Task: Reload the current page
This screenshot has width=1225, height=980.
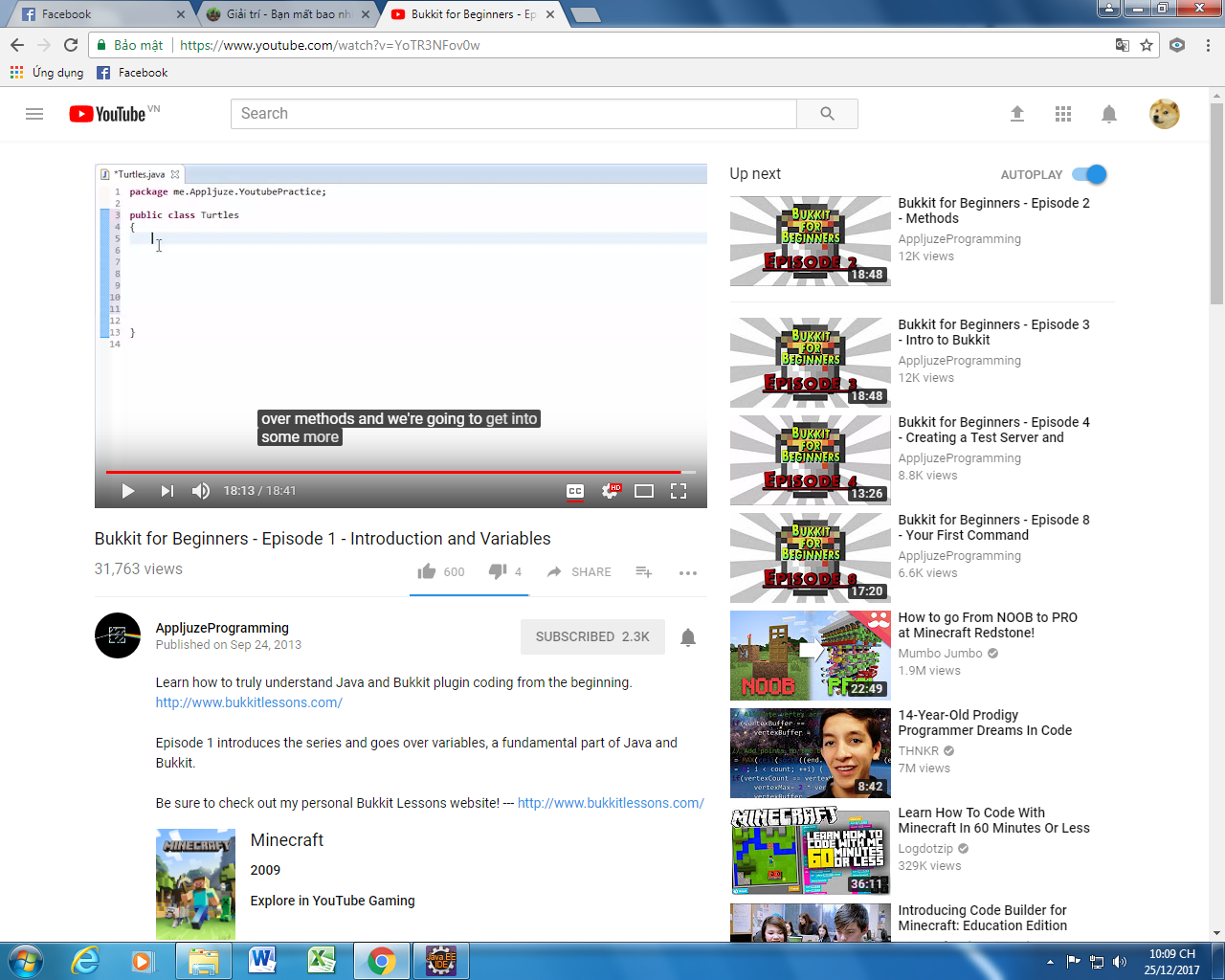Action: click(x=71, y=45)
